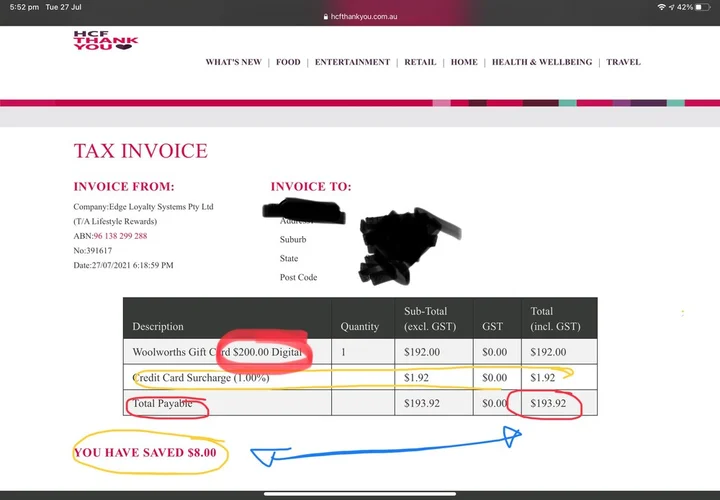Screen dimensions: 720x500
Task: Open Health & Wellbeing section
Action: click(x=542, y=62)
